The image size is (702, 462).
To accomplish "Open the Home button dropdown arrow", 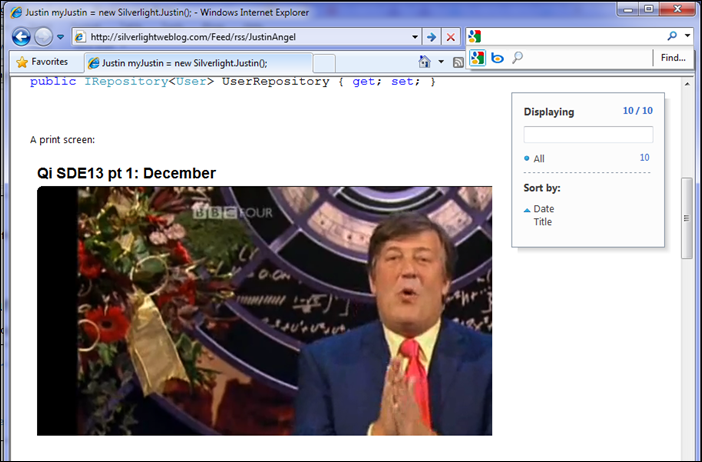I will pyautogui.click(x=441, y=62).
